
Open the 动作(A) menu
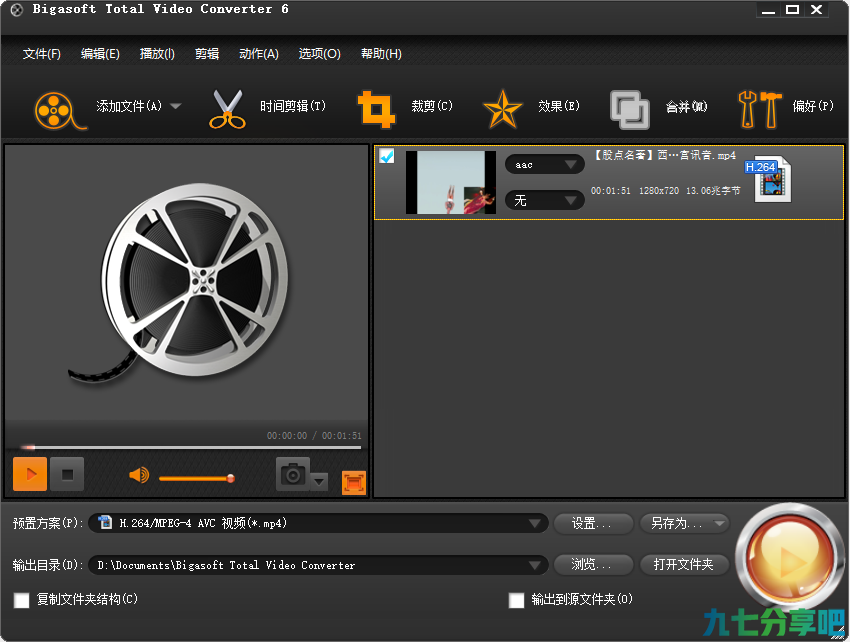coord(259,54)
